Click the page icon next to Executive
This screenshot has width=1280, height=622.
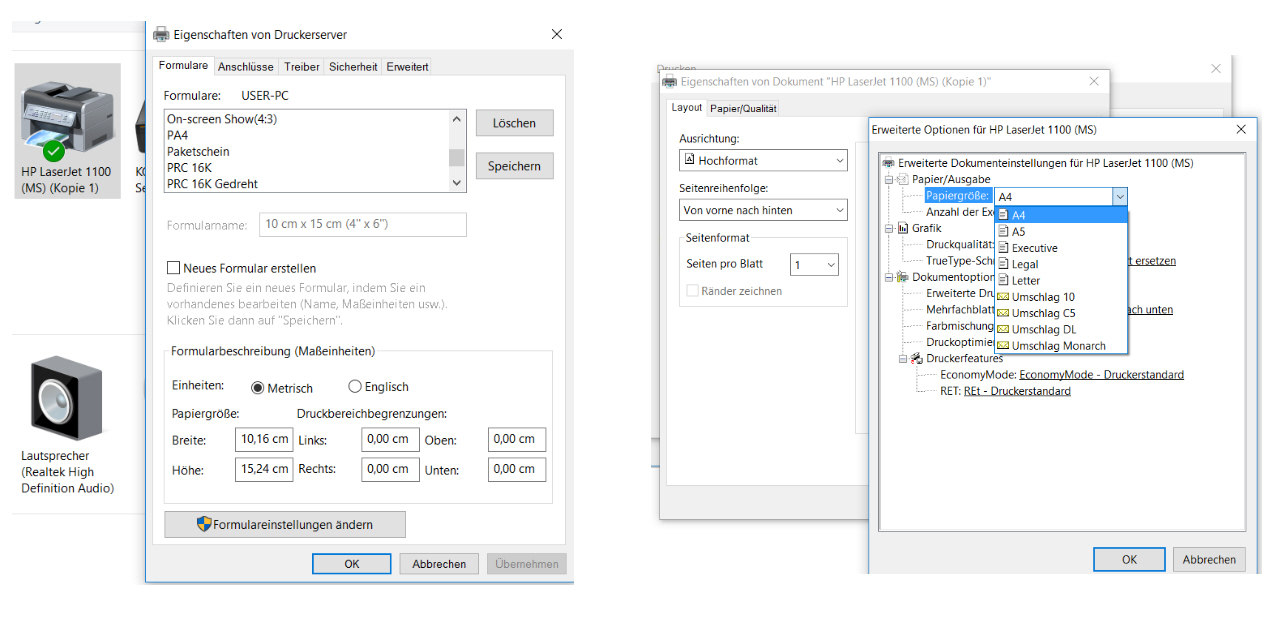[x=1004, y=247]
